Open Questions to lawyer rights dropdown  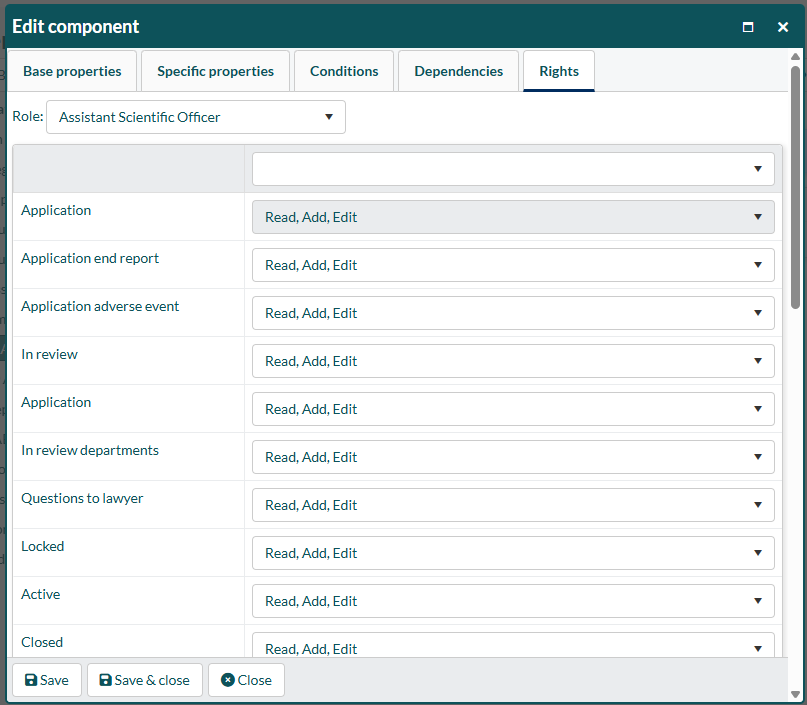click(513, 505)
